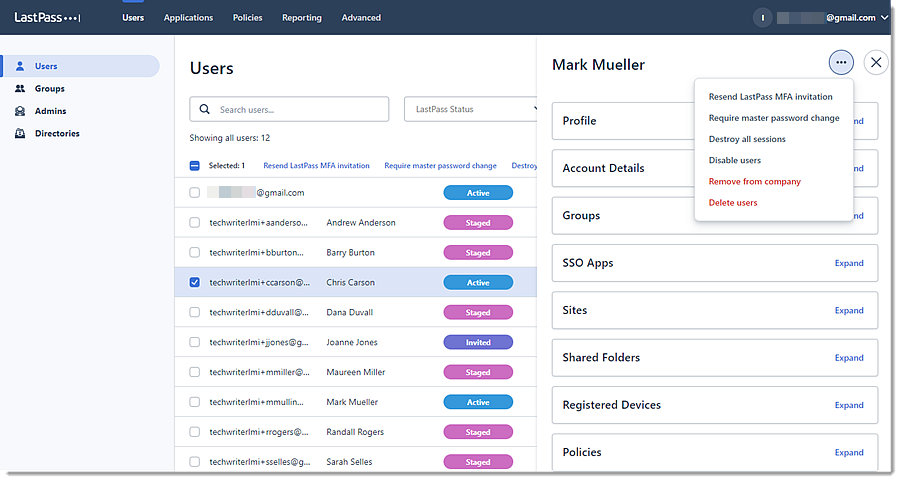This screenshot has width=900, height=481.
Task: Open the LastPass Status filter dropdown
Action: [471, 109]
